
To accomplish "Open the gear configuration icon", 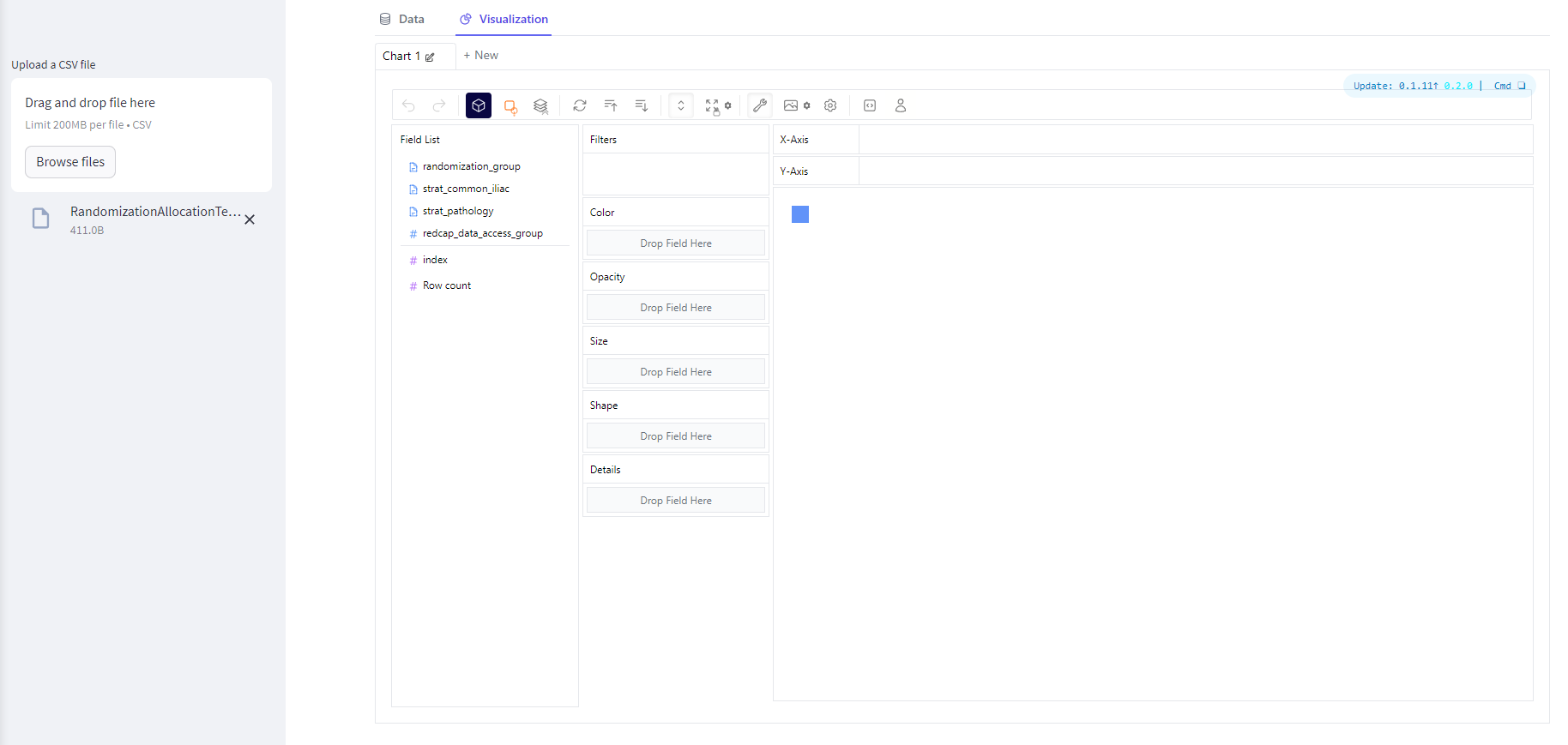I will coord(830,105).
